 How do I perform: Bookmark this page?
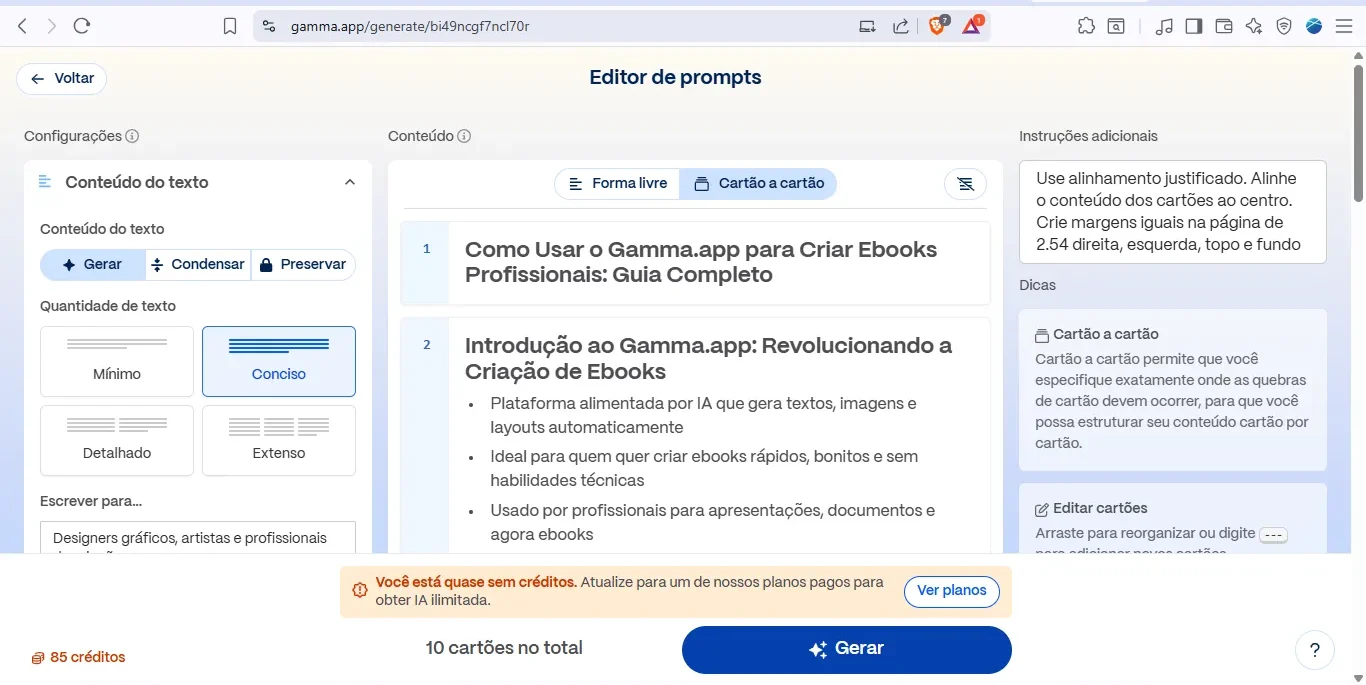coord(230,26)
